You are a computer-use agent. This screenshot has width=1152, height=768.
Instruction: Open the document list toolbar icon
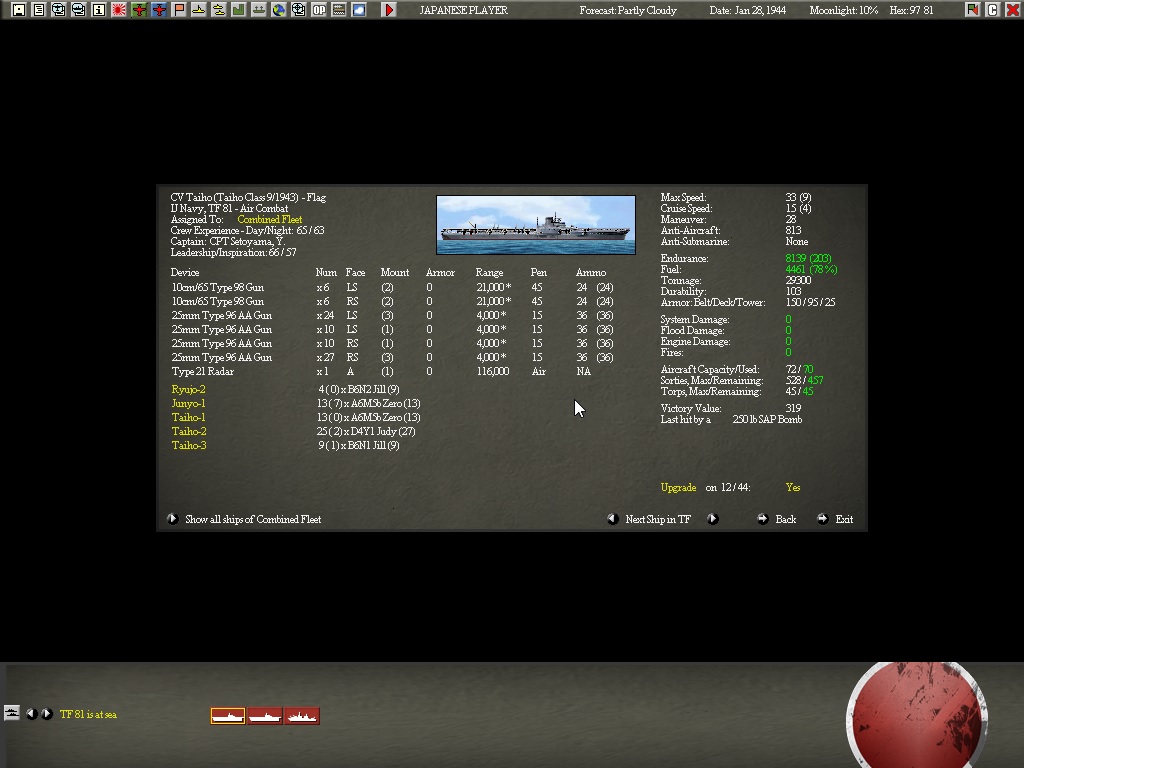click(39, 10)
